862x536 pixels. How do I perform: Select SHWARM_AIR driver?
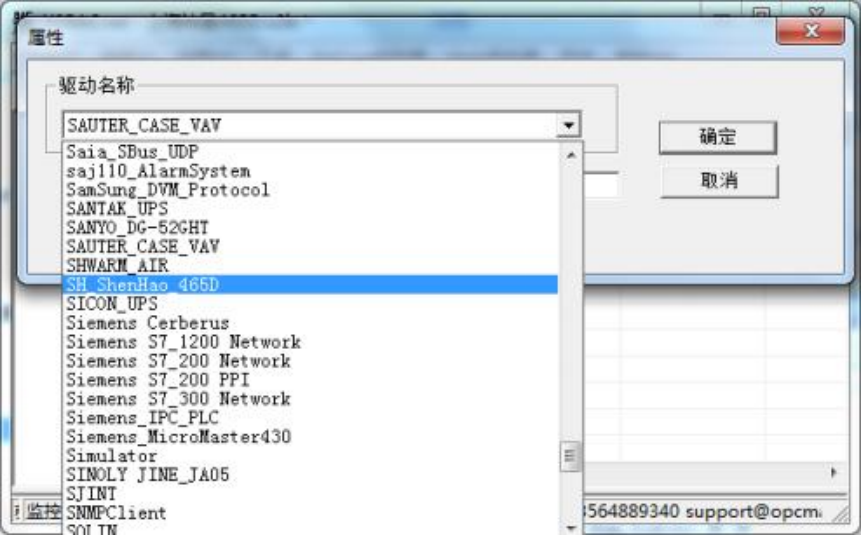coord(311,266)
